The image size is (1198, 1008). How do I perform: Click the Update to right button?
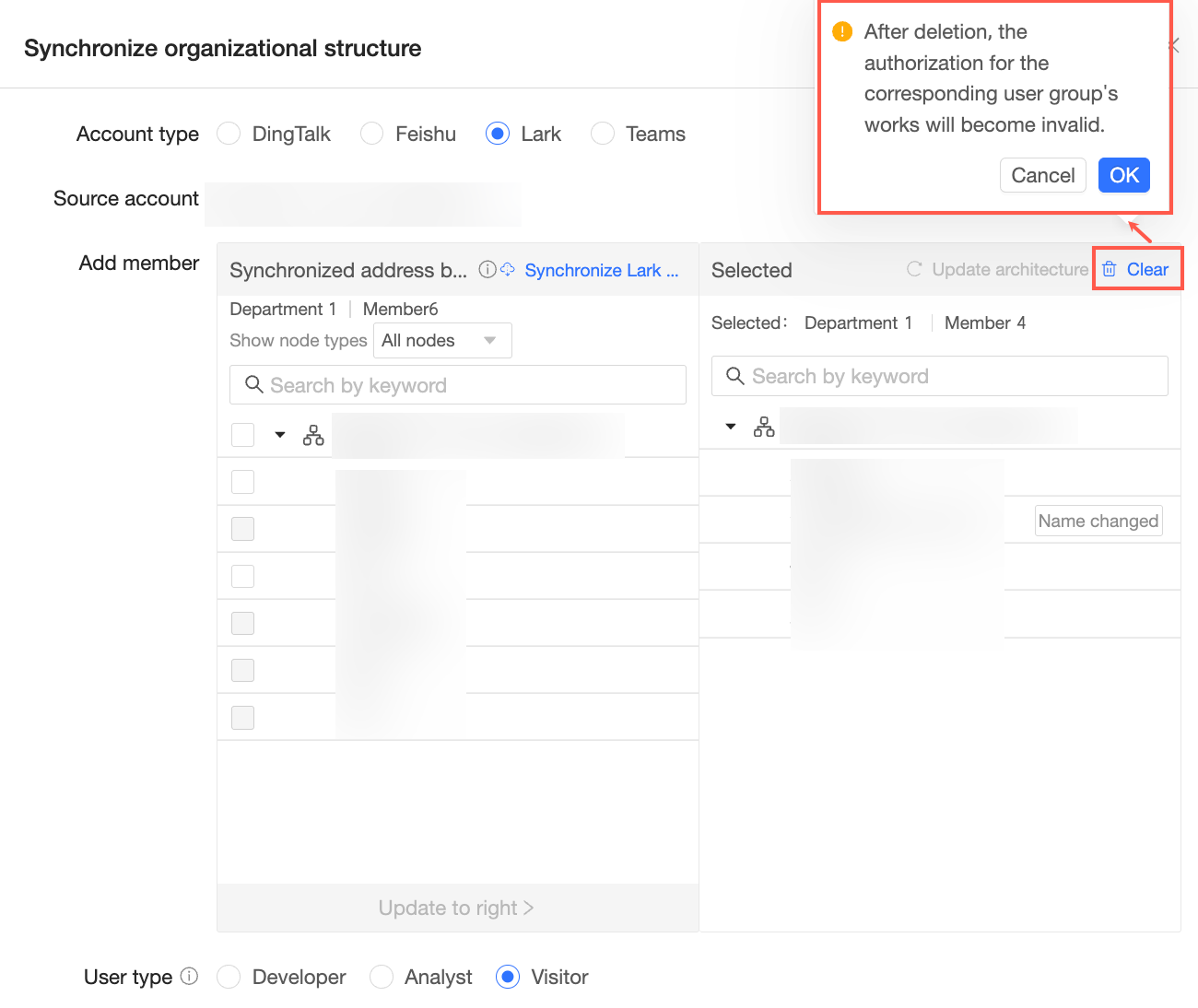(457, 908)
